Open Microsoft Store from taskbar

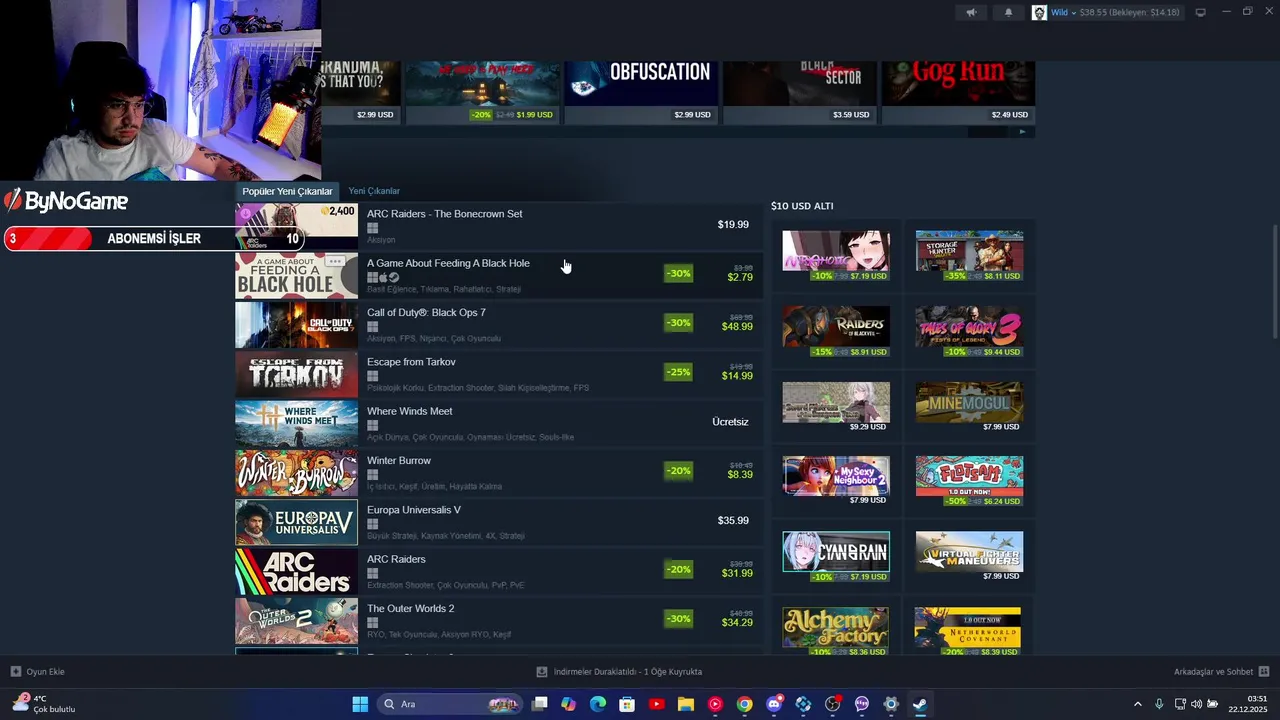pyautogui.click(x=627, y=704)
